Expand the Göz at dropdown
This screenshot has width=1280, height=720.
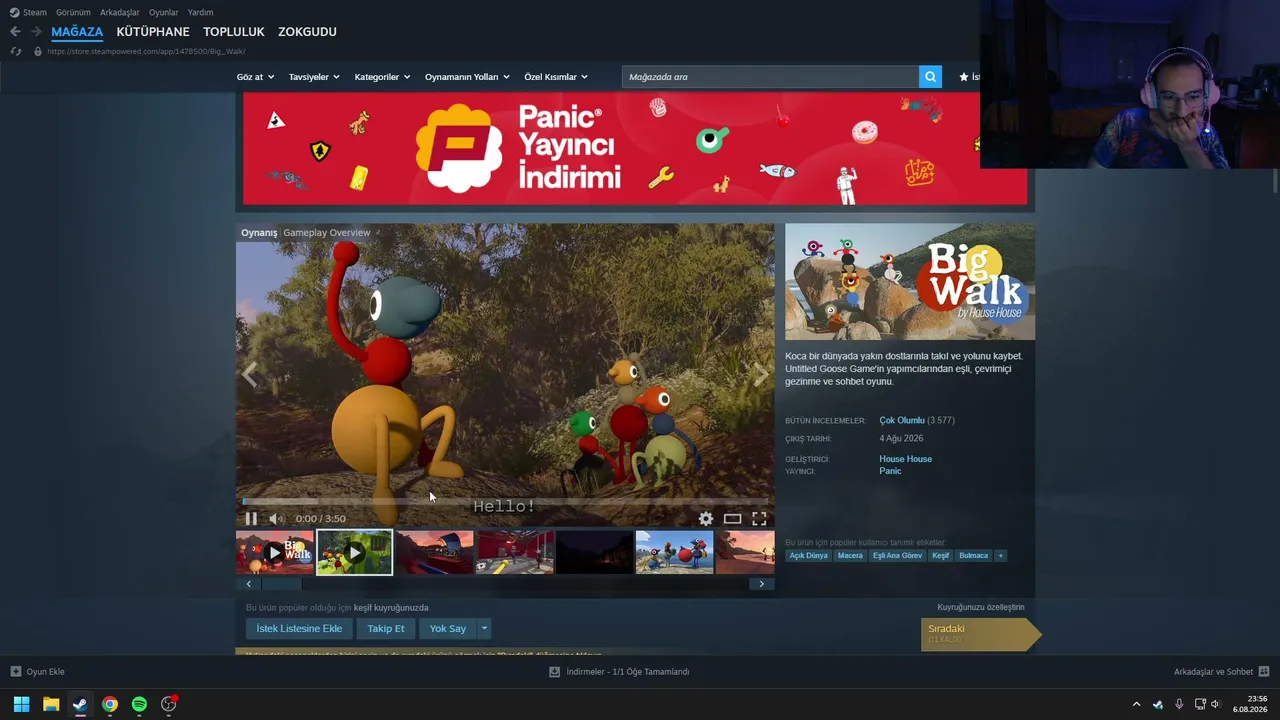[x=255, y=77]
